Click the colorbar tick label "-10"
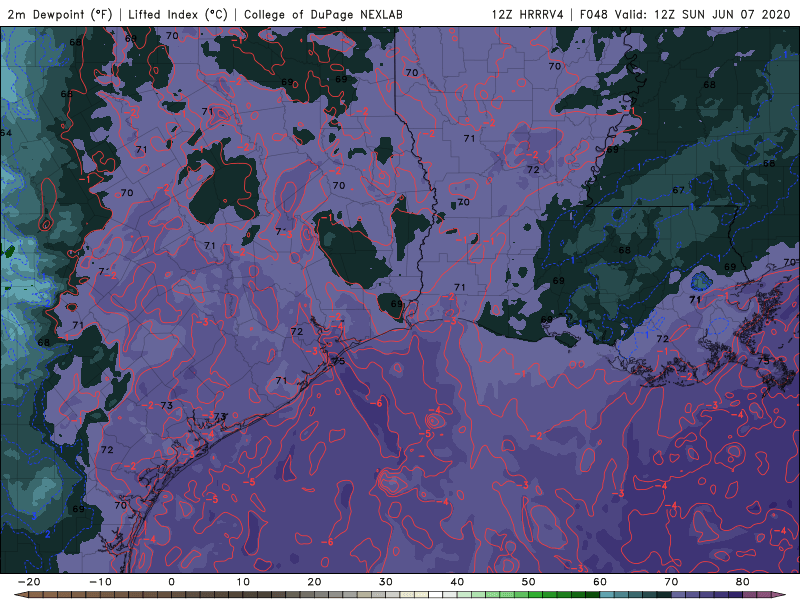The width and height of the screenshot is (800, 600). (100, 582)
